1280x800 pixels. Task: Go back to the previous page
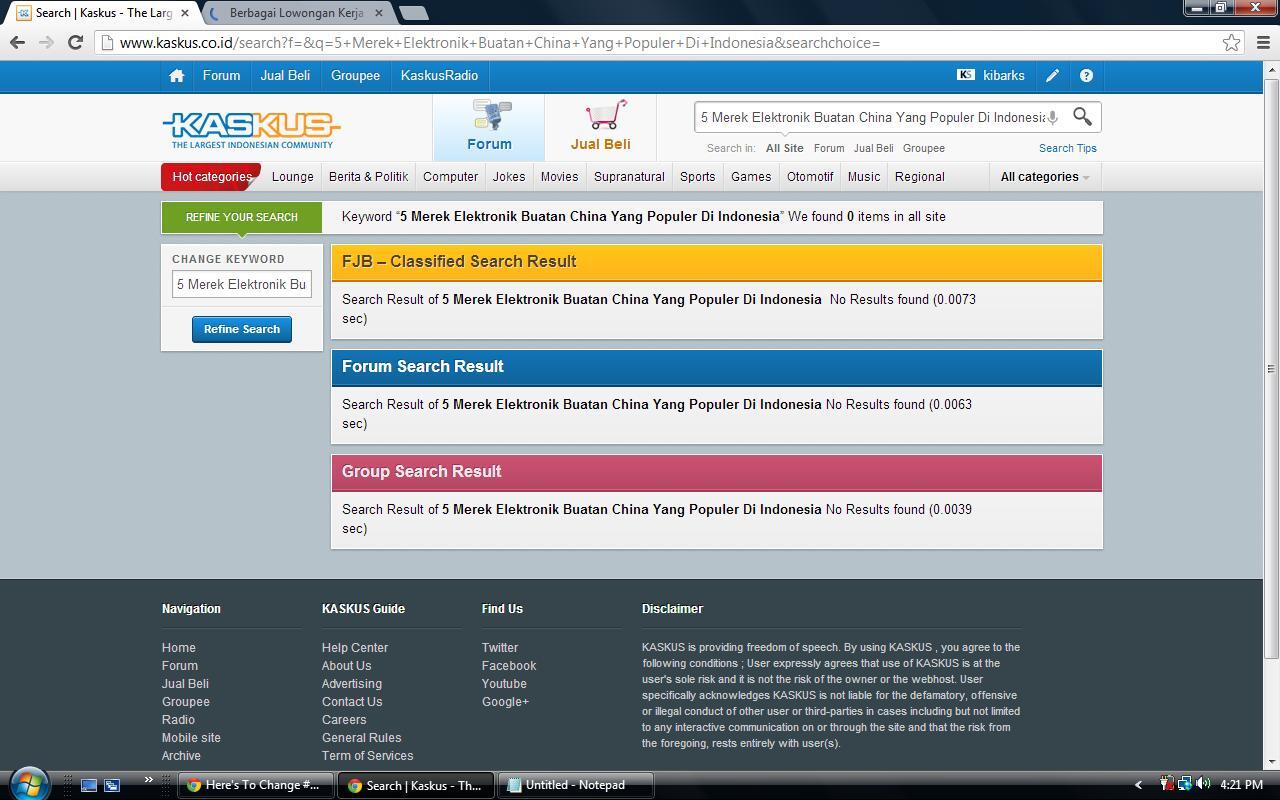coord(17,42)
